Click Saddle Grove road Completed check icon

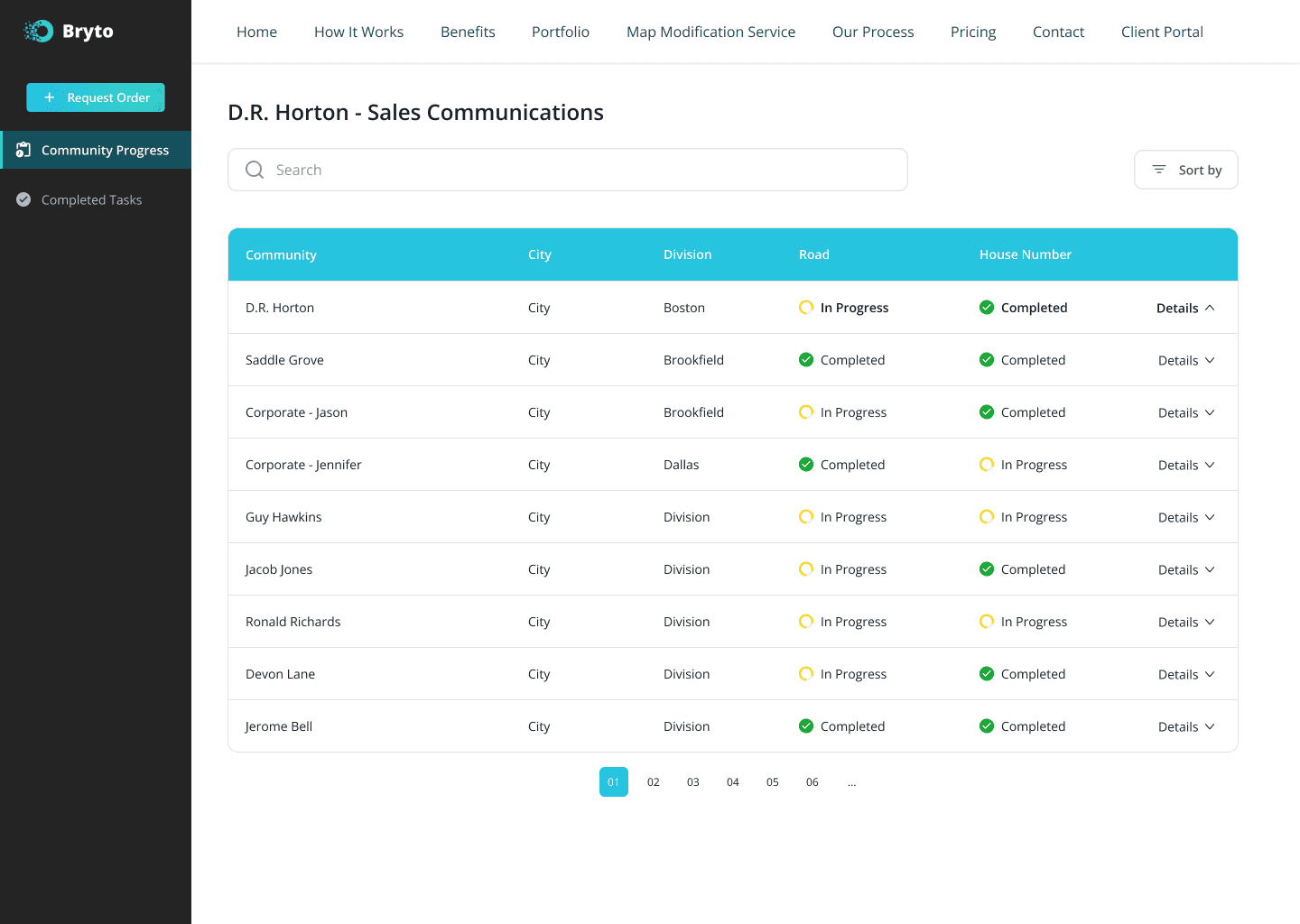[806, 360]
